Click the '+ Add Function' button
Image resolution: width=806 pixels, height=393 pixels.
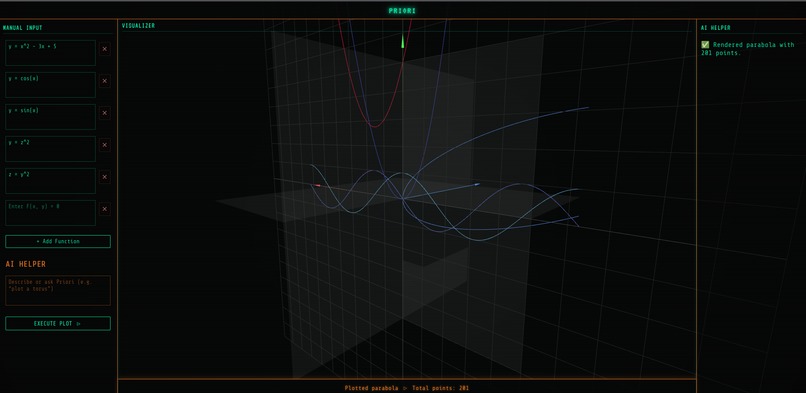click(58, 241)
